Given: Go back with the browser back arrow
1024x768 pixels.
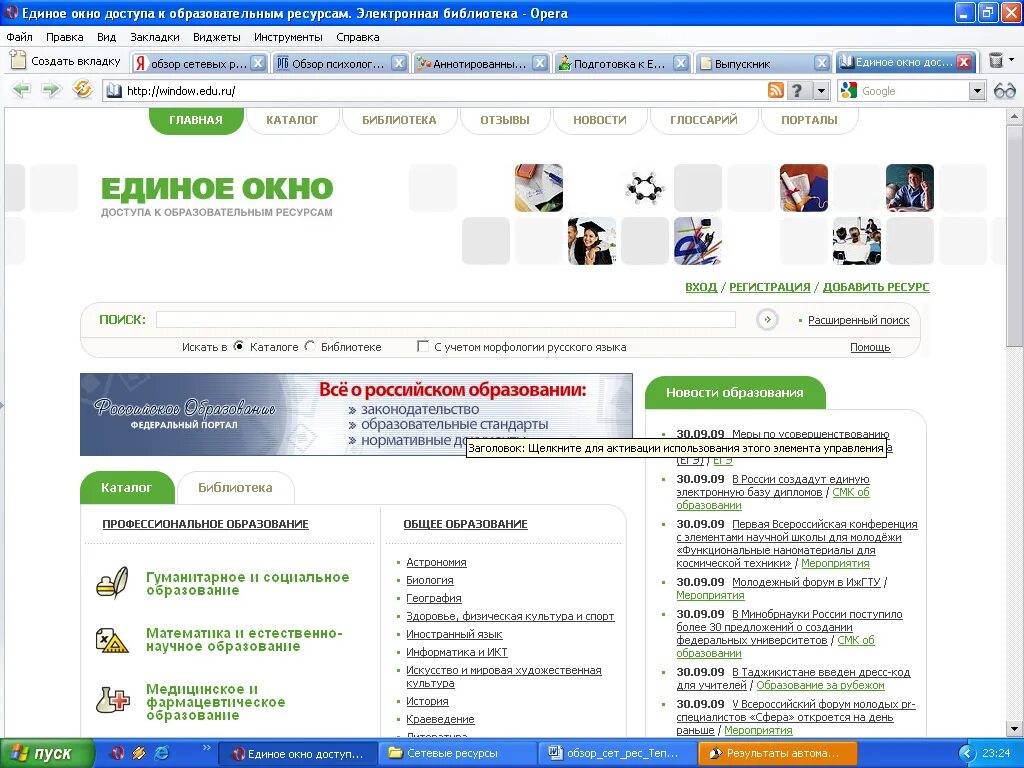Looking at the screenshot, I should coord(22,89).
